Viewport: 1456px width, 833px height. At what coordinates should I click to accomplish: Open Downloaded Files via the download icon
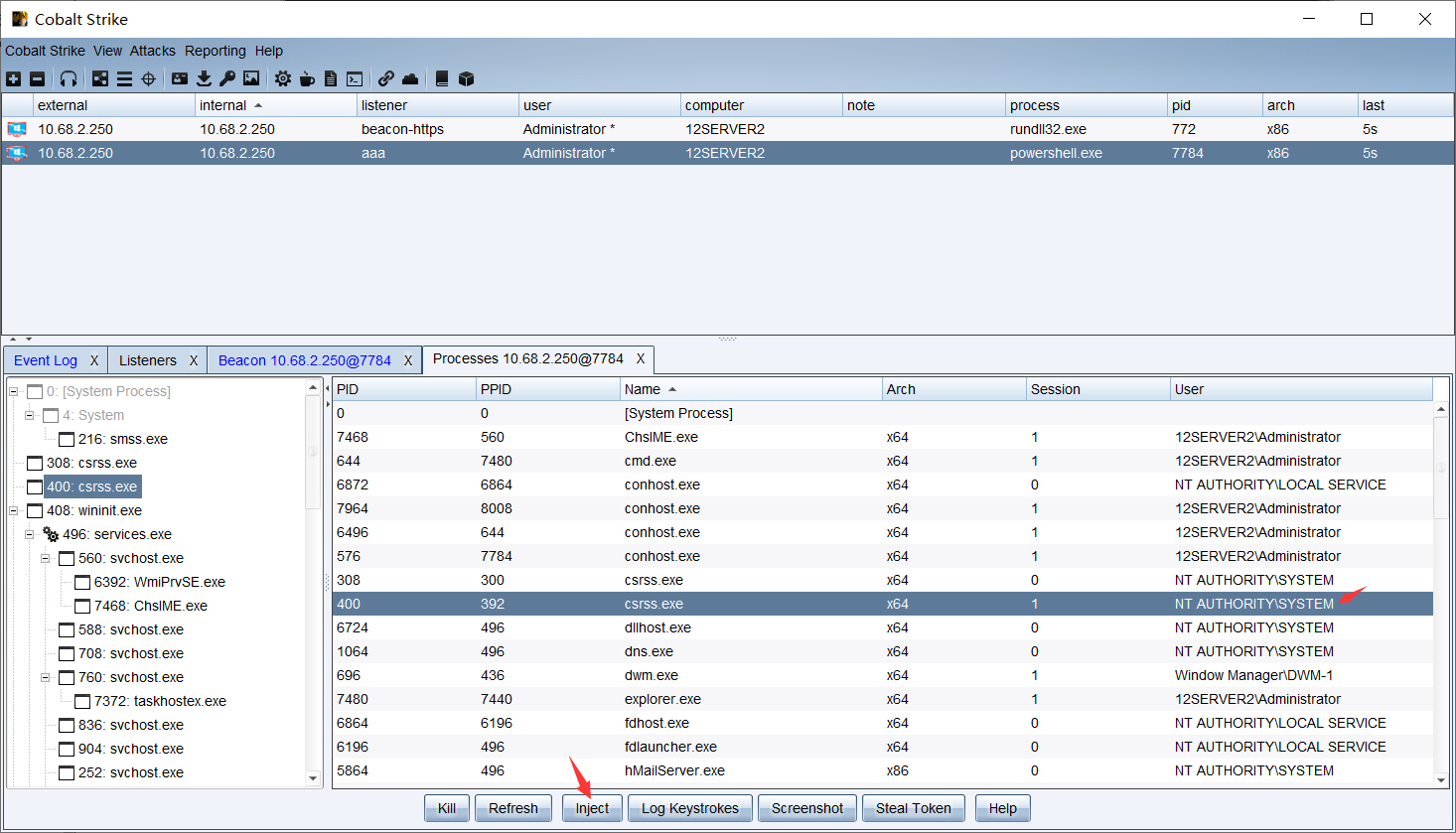click(204, 78)
